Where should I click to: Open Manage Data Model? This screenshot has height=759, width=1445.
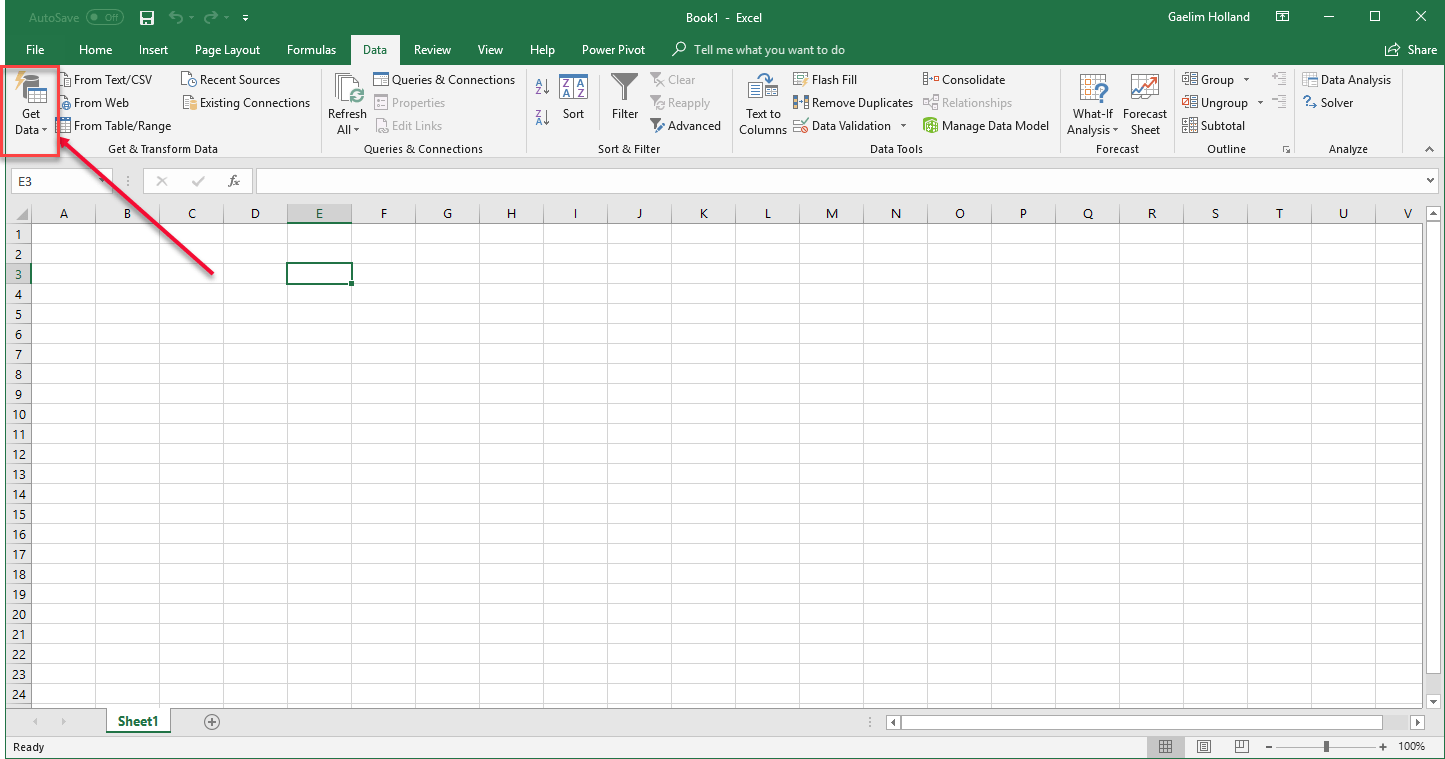tap(986, 126)
